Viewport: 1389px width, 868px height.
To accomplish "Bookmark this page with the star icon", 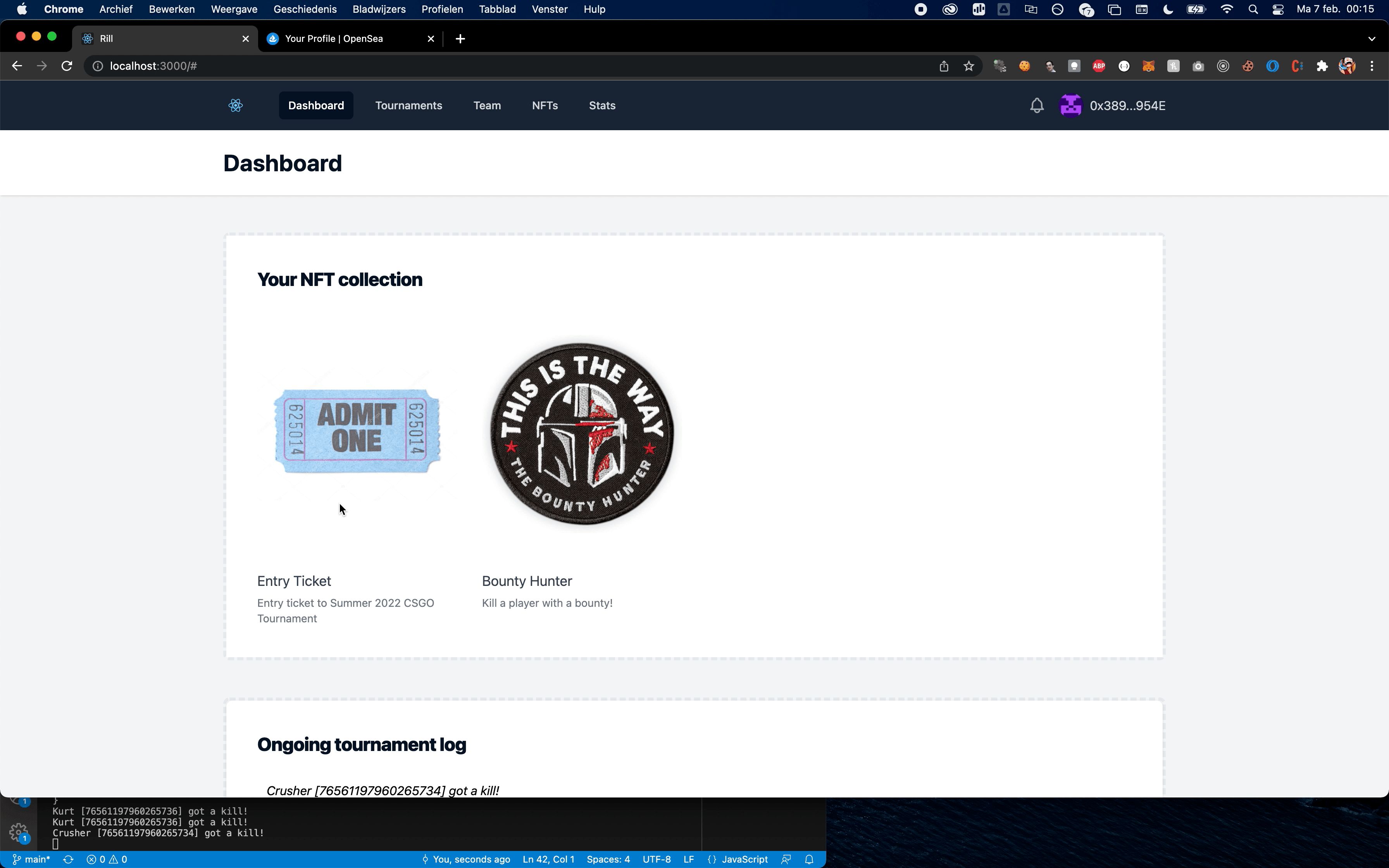I will pyautogui.click(x=969, y=66).
